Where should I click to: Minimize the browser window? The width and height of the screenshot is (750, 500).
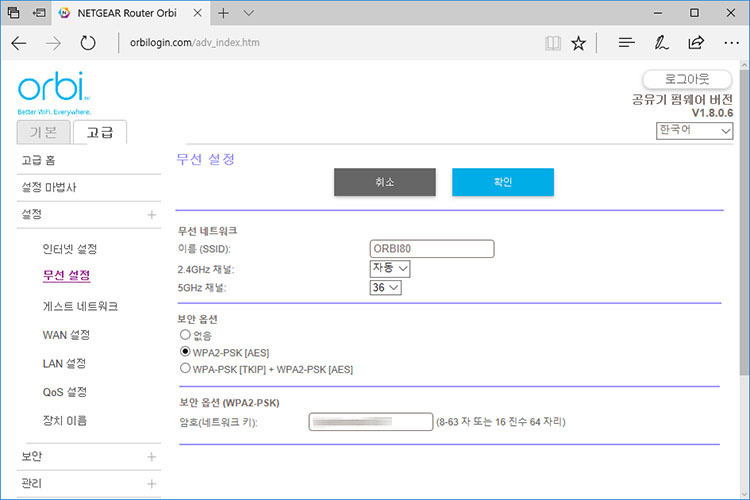[658, 13]
